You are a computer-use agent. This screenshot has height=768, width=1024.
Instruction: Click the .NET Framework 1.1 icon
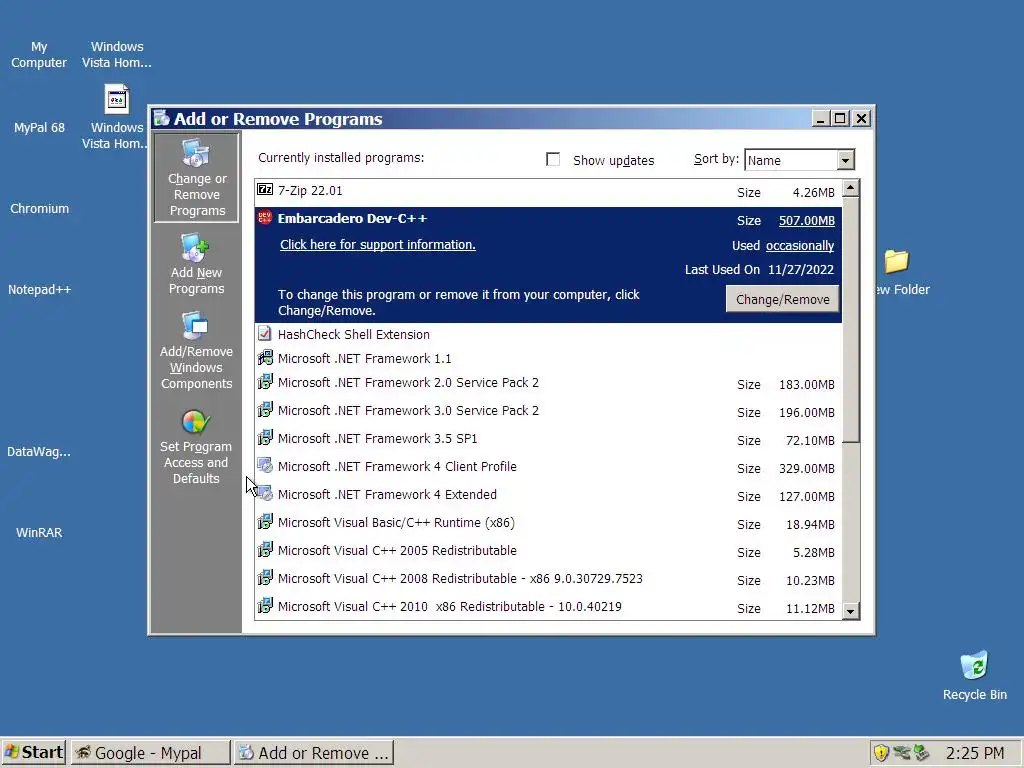(x=264, y=358)
